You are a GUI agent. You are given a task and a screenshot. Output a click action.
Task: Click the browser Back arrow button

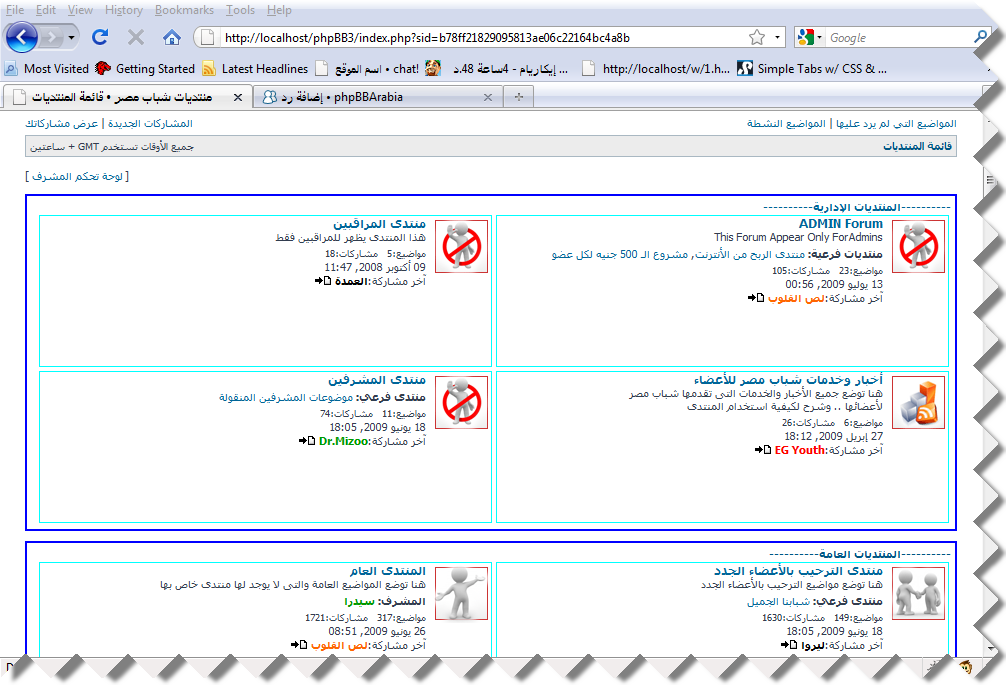(22, 38)
